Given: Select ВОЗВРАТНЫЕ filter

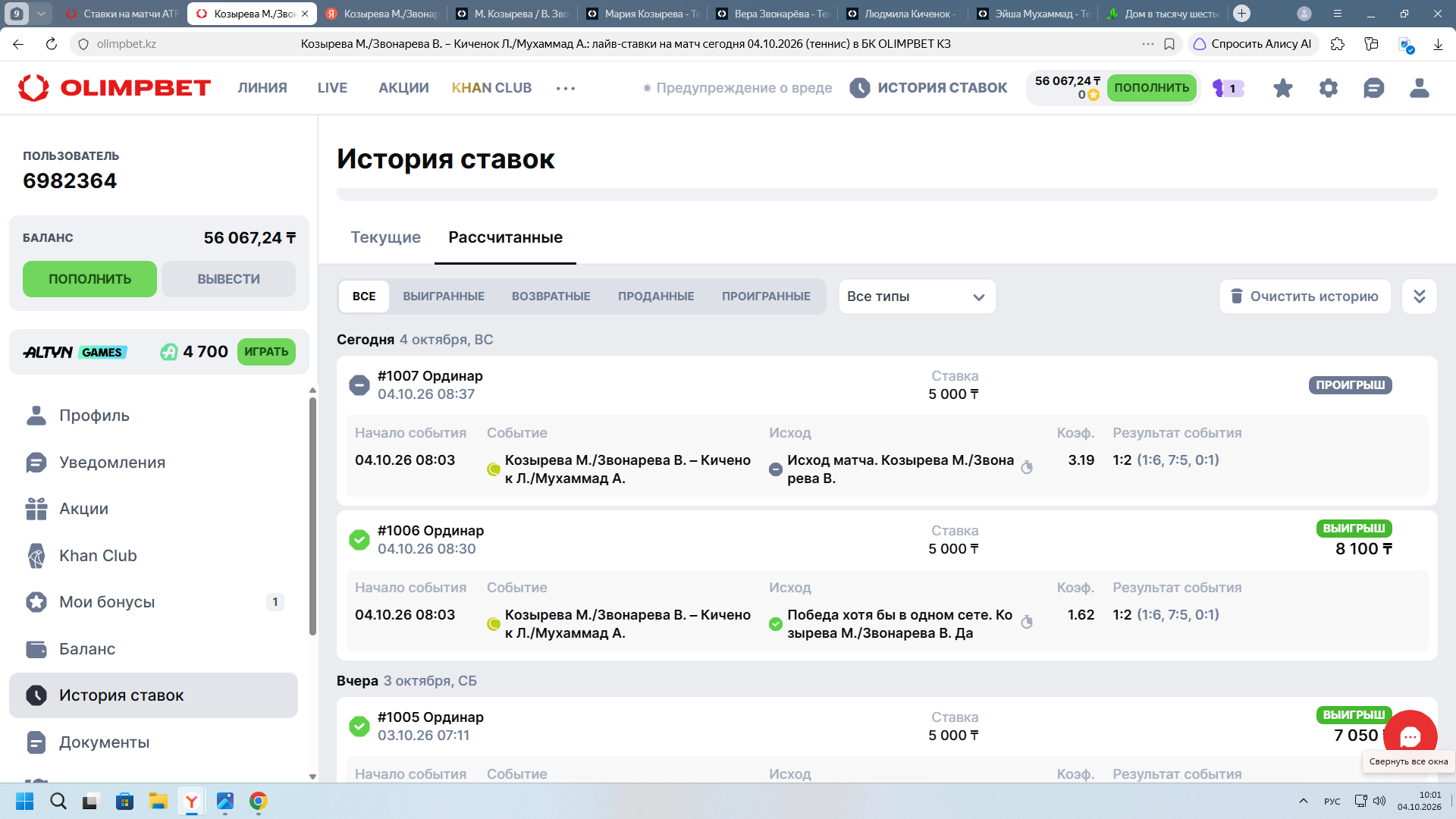Looking at the screenshot, I should pos(551,297).
